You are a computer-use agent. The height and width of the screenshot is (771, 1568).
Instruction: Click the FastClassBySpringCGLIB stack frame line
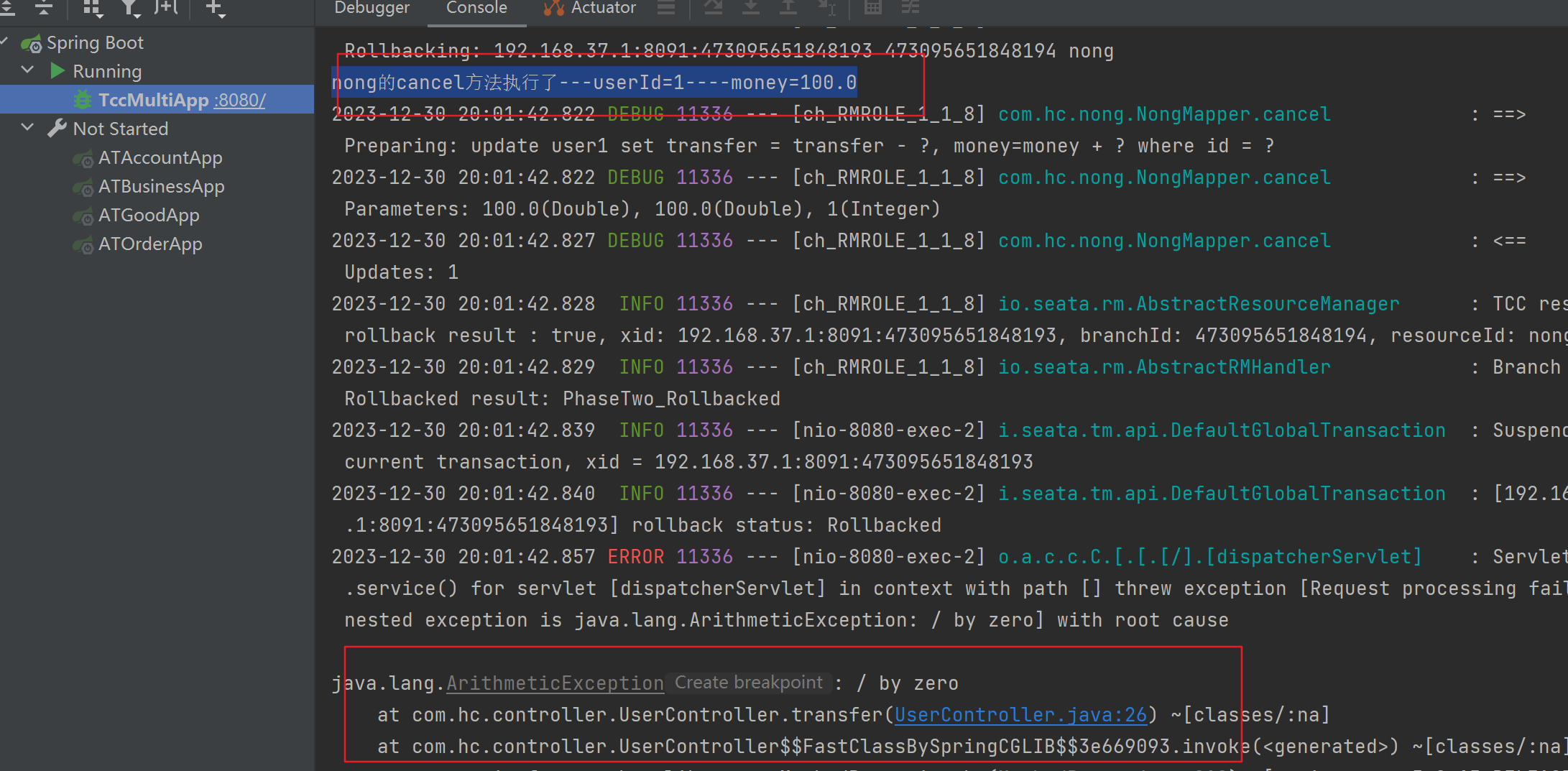click(972, 747)
